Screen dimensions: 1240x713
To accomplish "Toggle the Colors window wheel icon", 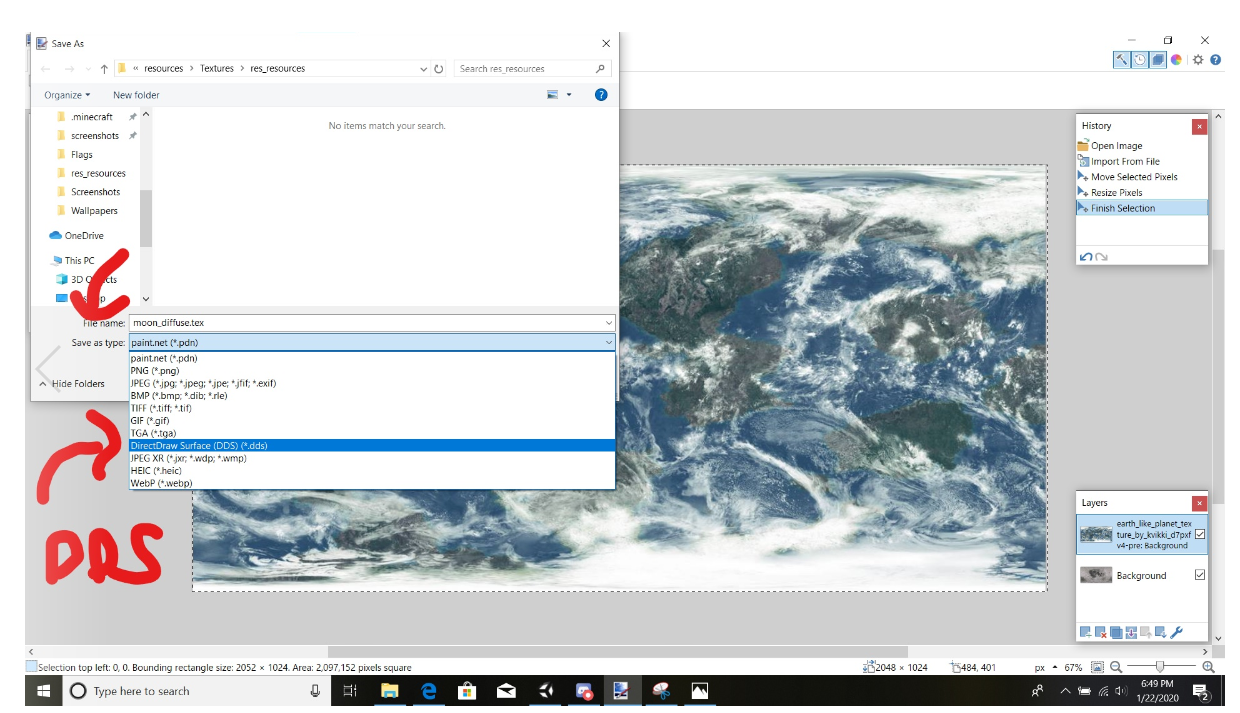I will pyautogui.click(x=1176, y=60).
